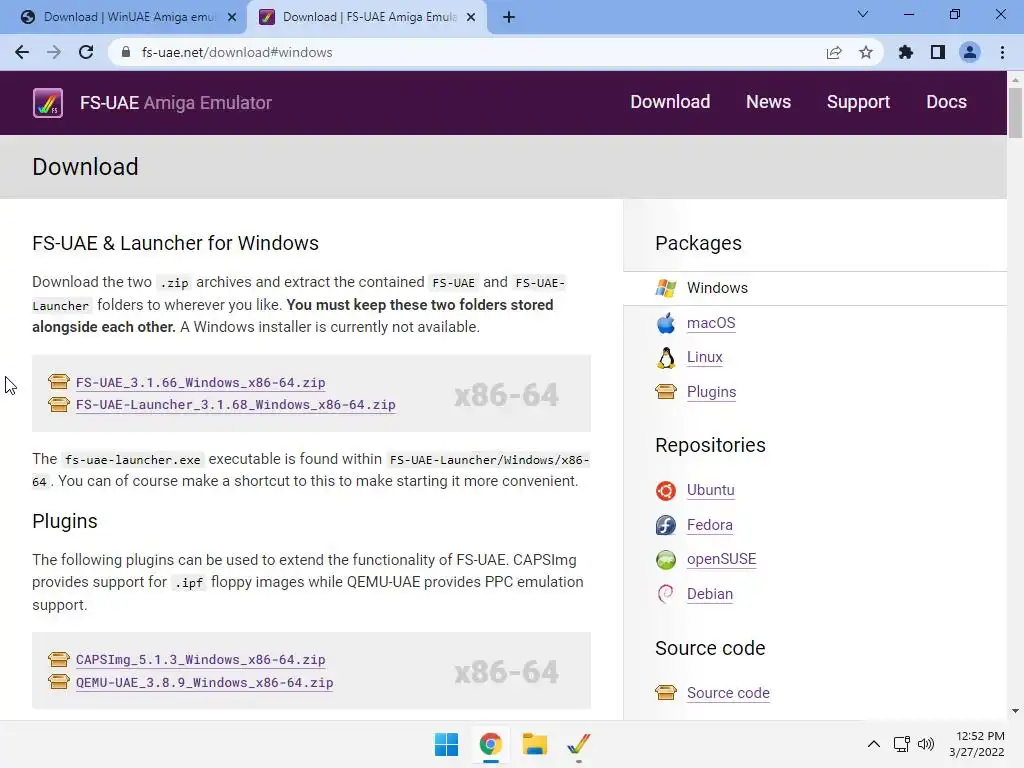Expand tab search chevron in title bar

click(863, 14)
